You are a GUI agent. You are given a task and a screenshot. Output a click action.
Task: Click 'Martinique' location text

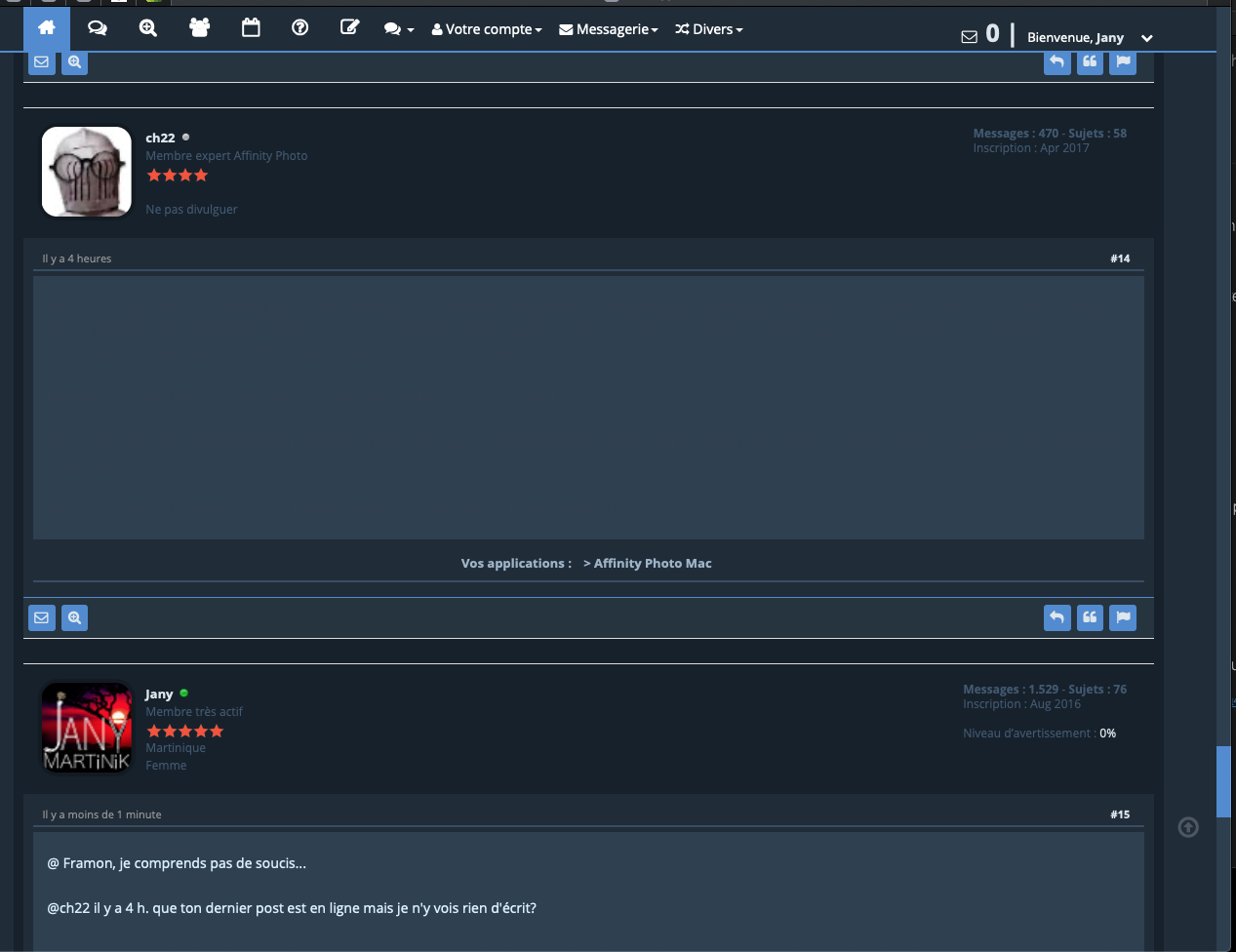(176, 748)
